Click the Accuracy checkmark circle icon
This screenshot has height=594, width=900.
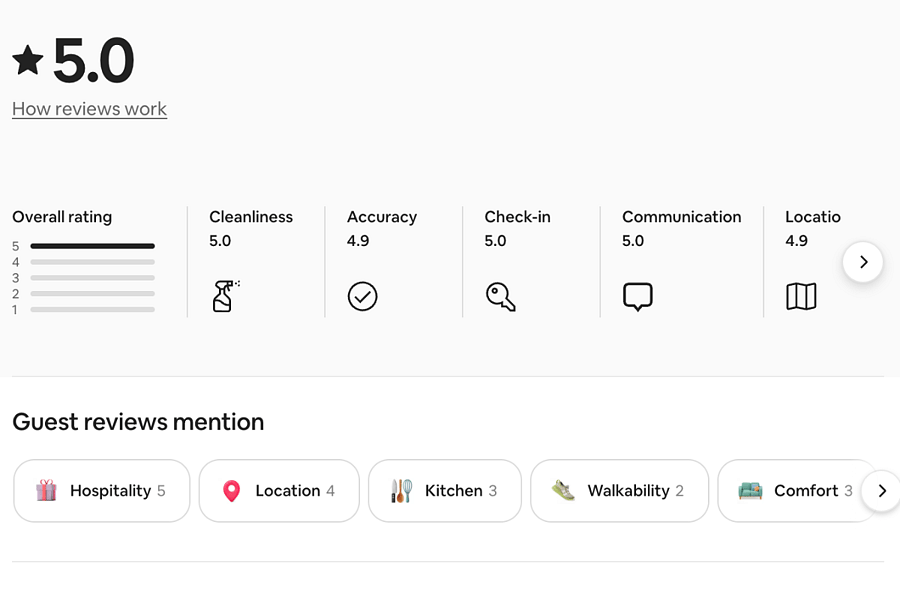(362, 297)
